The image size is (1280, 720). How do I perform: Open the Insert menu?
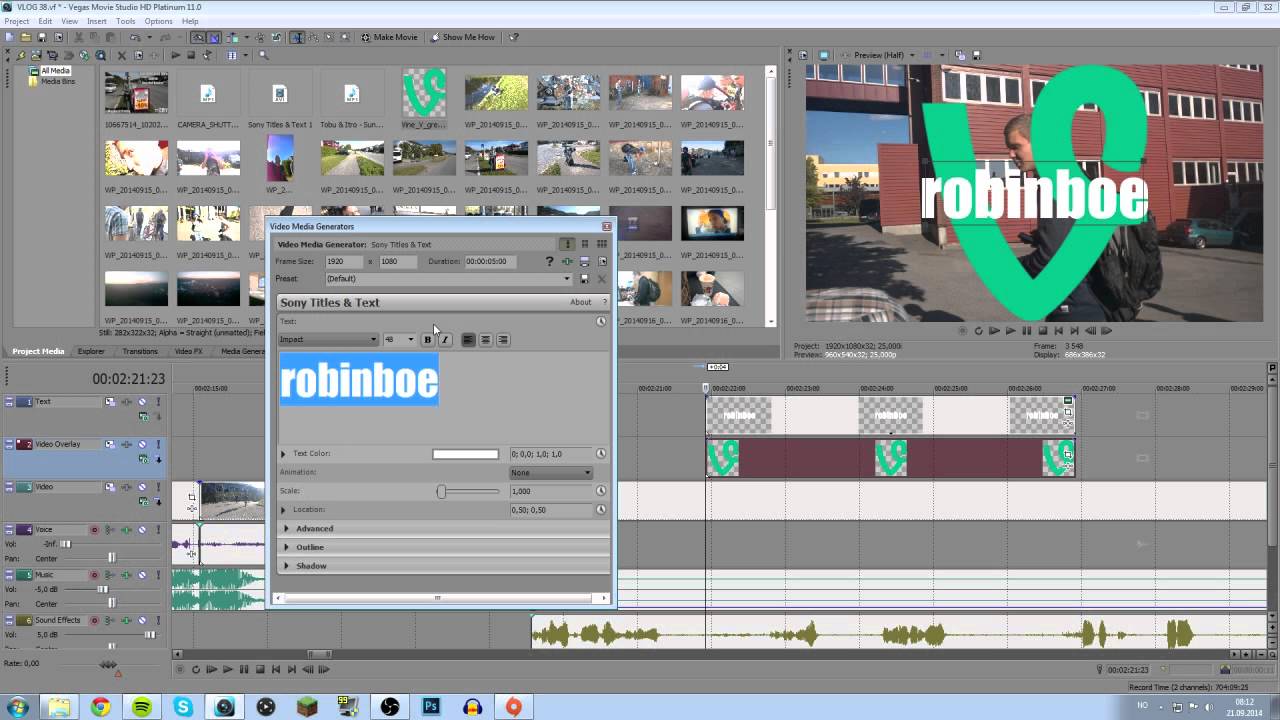(97, 21)
